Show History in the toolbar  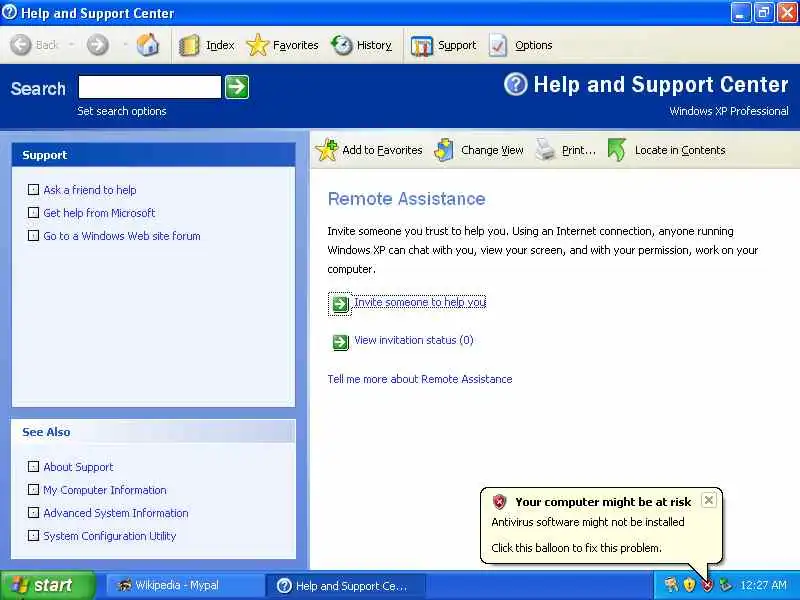click(361, 45)
